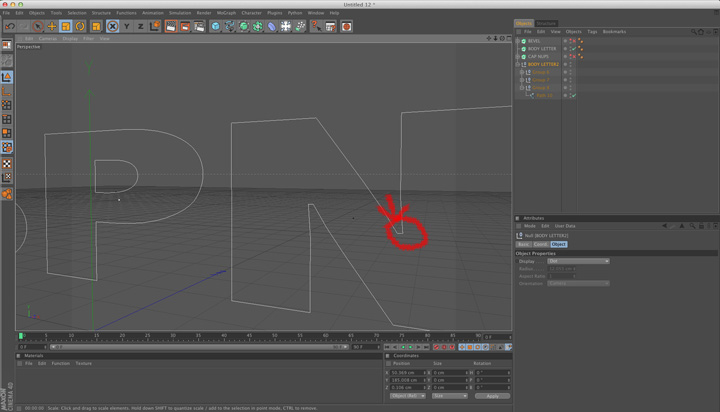
Task: Switch to the Coord. attributes tab
Action: pyautogui.click(x=540, y=244)
